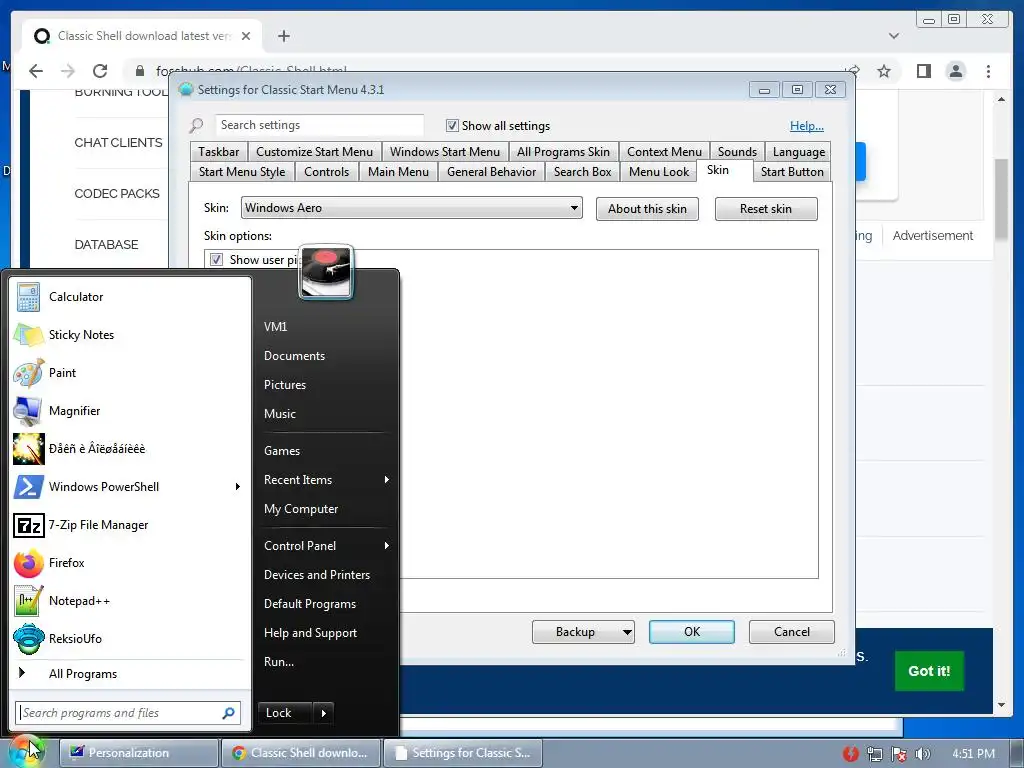Open Documents in the start menu

pyautogui.click(x=295, y=356)
